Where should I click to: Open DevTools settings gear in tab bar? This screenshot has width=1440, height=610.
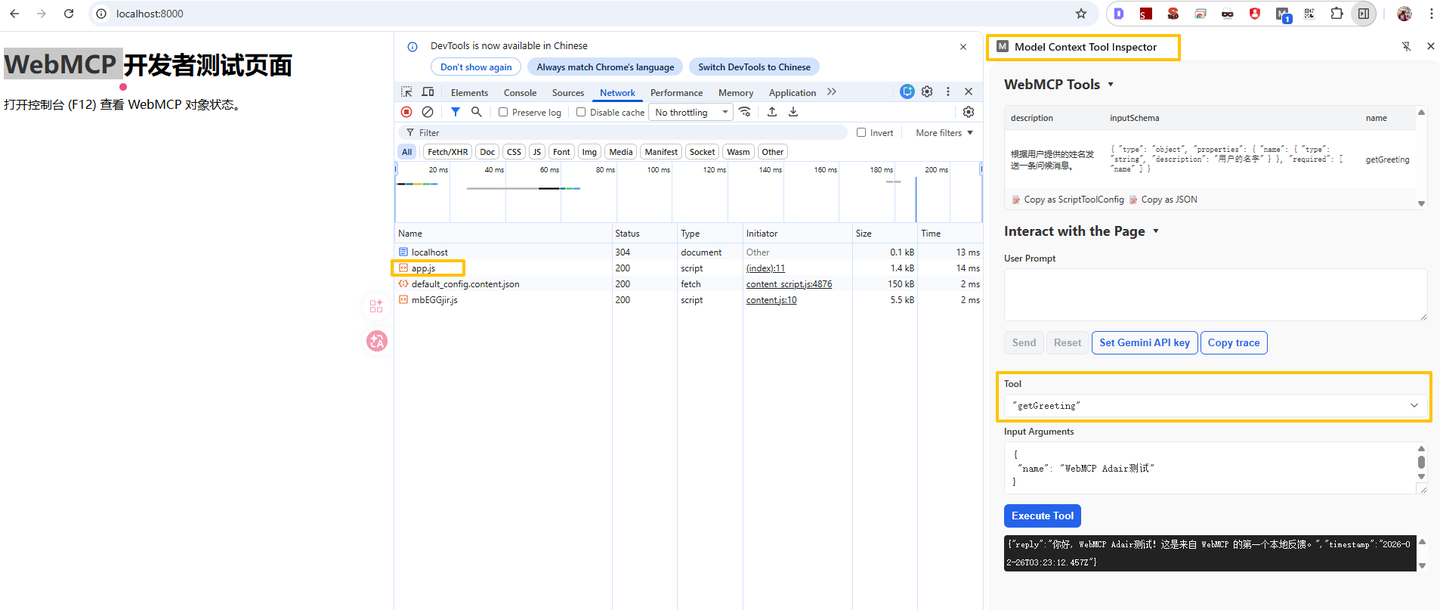pyautogui.click(x=927, y=91)
